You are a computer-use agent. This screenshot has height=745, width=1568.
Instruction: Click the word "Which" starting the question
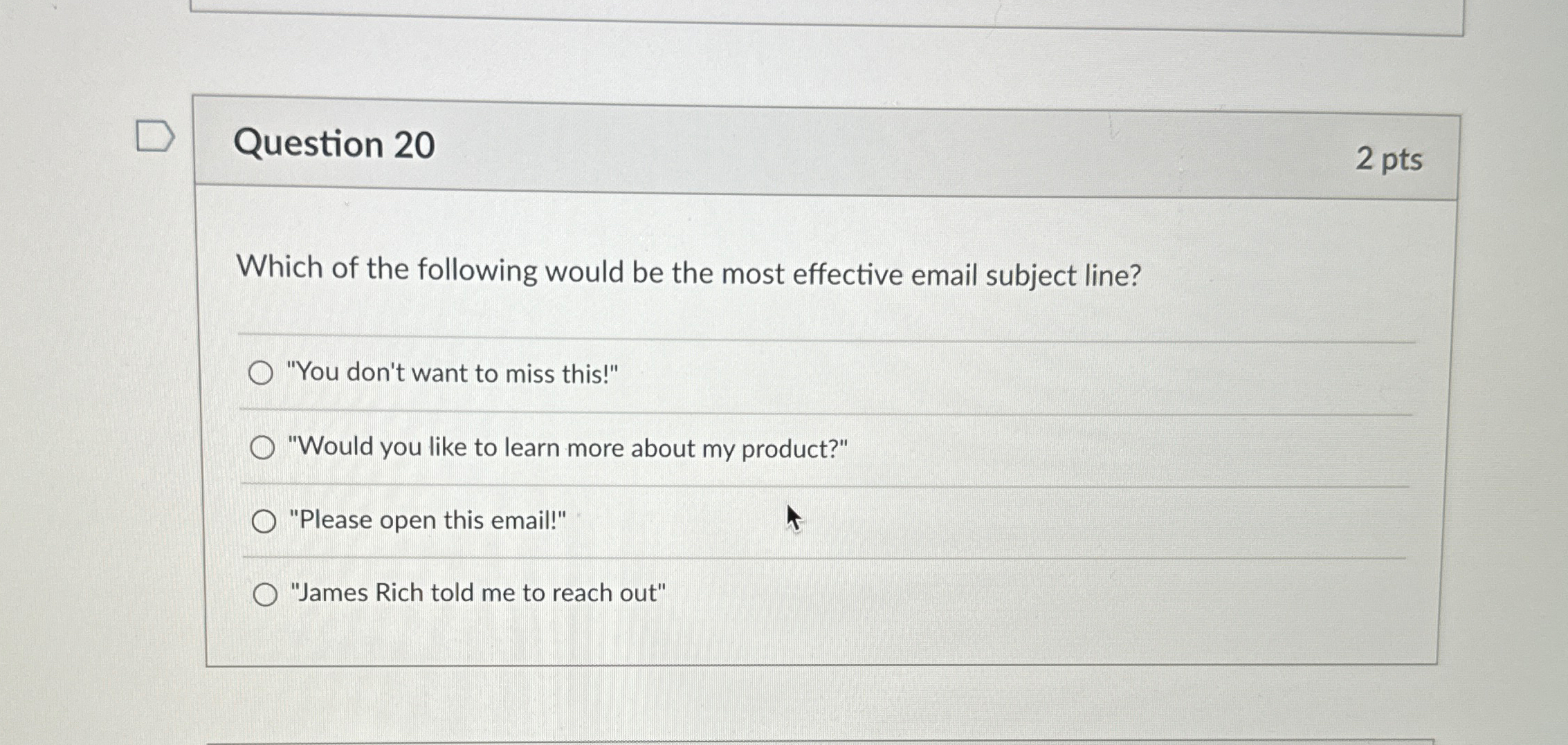tap(280, 267)
